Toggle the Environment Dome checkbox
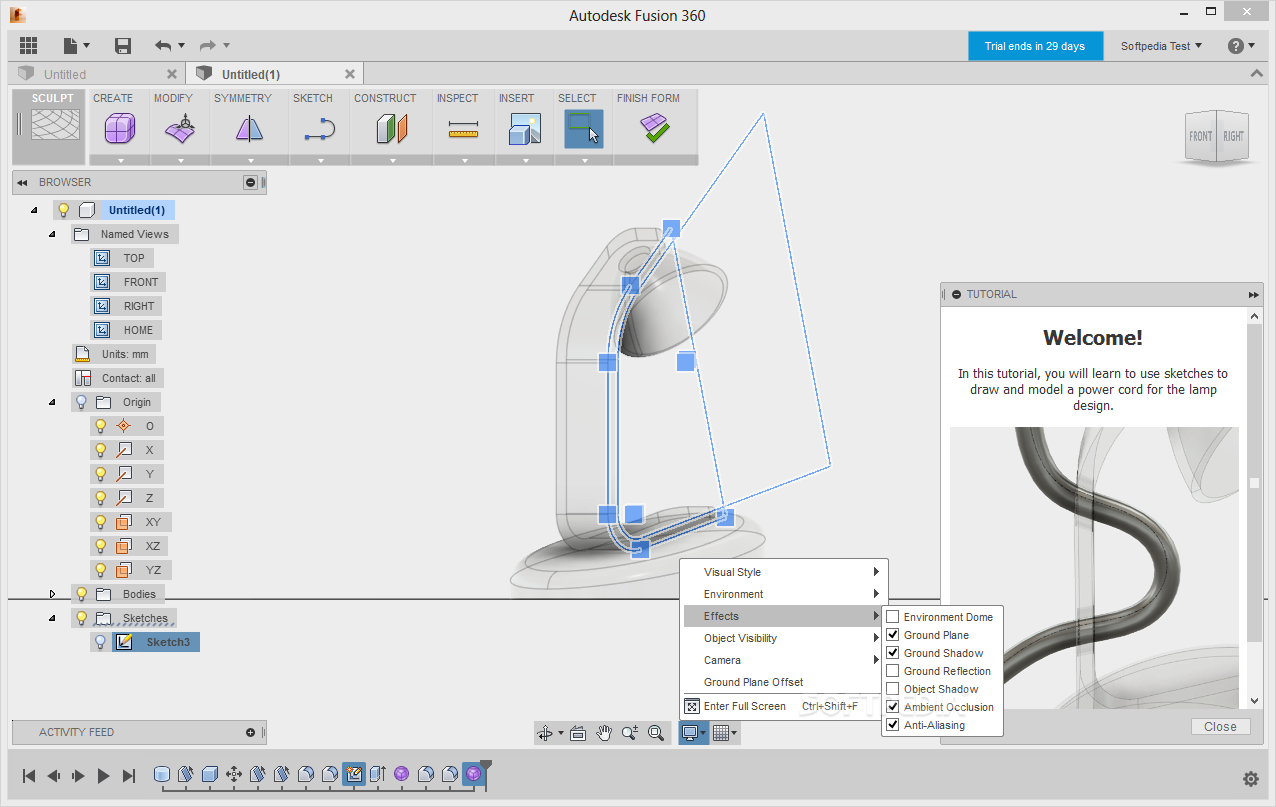Viewport: 1276px width, 807px height. click(893, 617)
